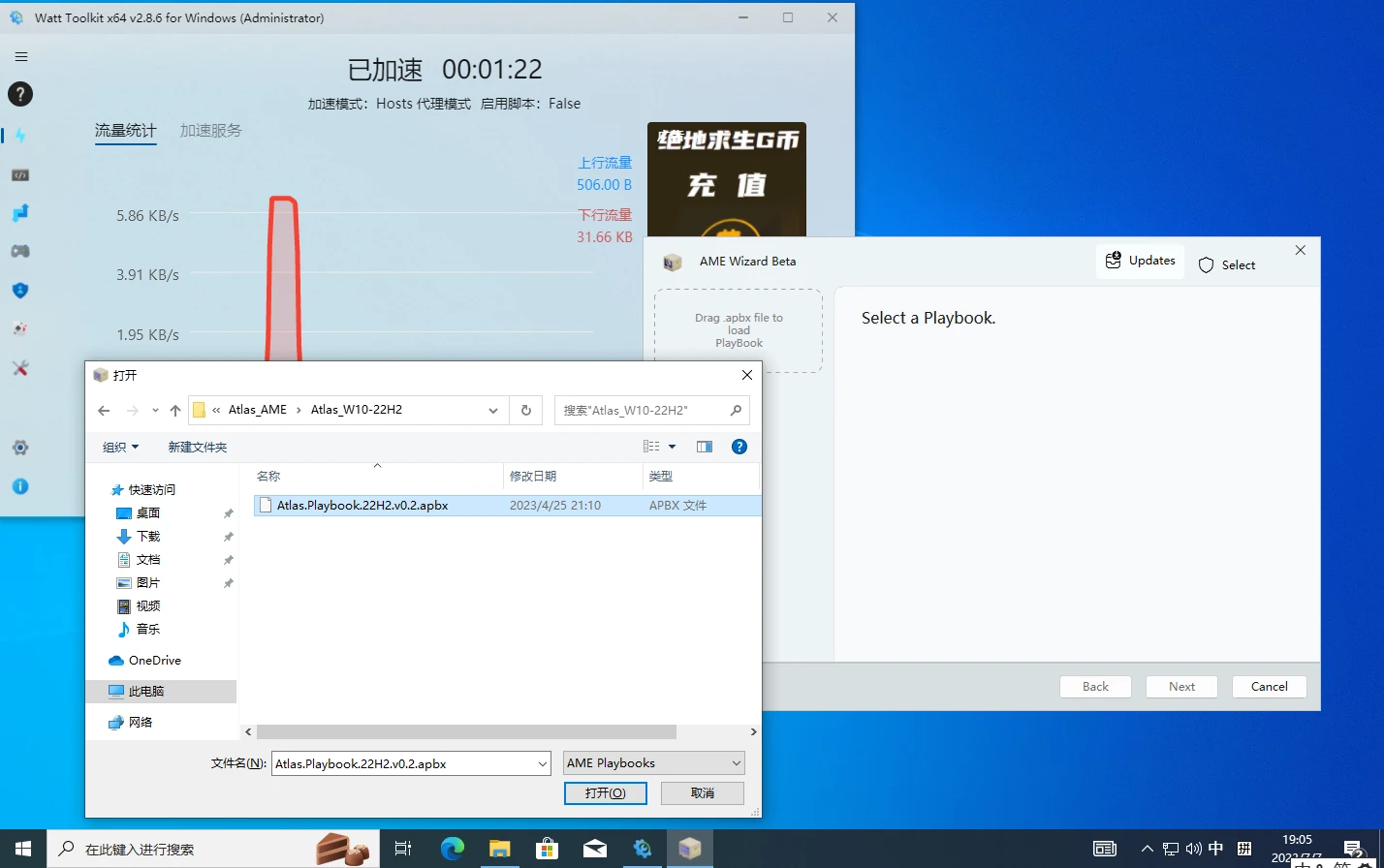Viewport: 1384px width, 868px height.
Task: Open the blue info about icon in Watt Toolkit sidebar
Action: 20,486
